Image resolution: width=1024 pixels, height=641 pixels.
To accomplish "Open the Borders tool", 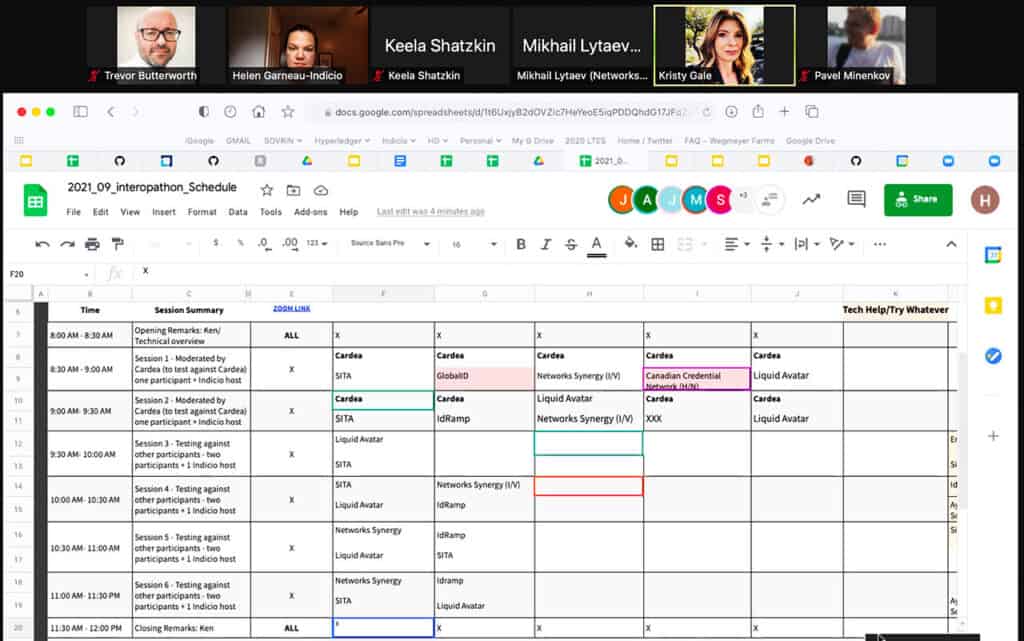I will pos(658,244).
